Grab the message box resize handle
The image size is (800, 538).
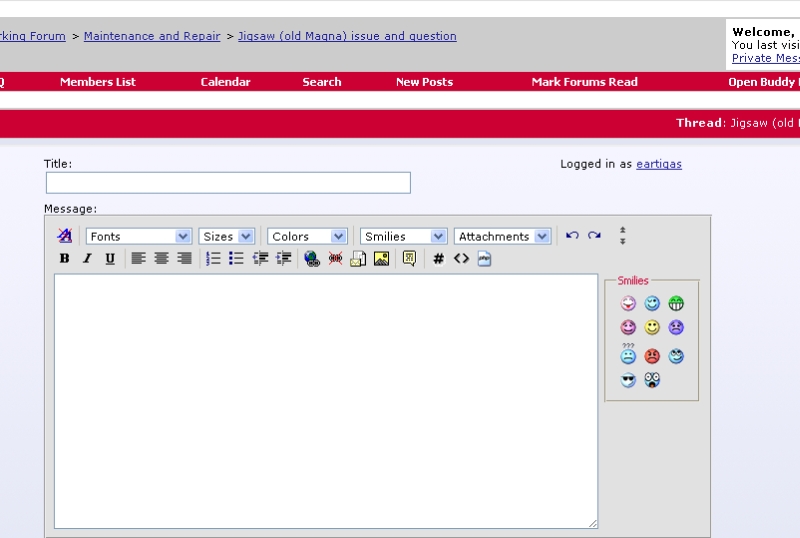(x=593, y=523)
